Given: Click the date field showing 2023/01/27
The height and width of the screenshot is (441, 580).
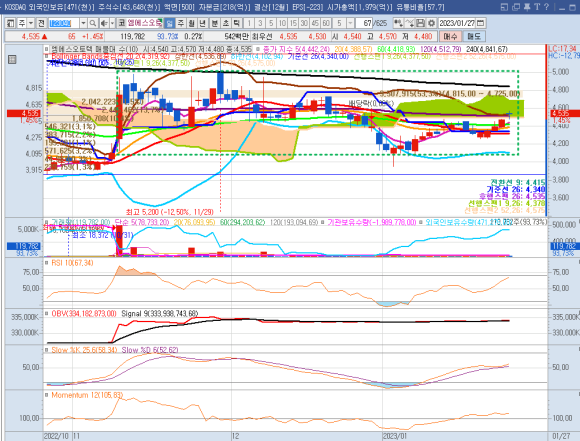Looking at the screenshot, I should click(x=457, y=23).
